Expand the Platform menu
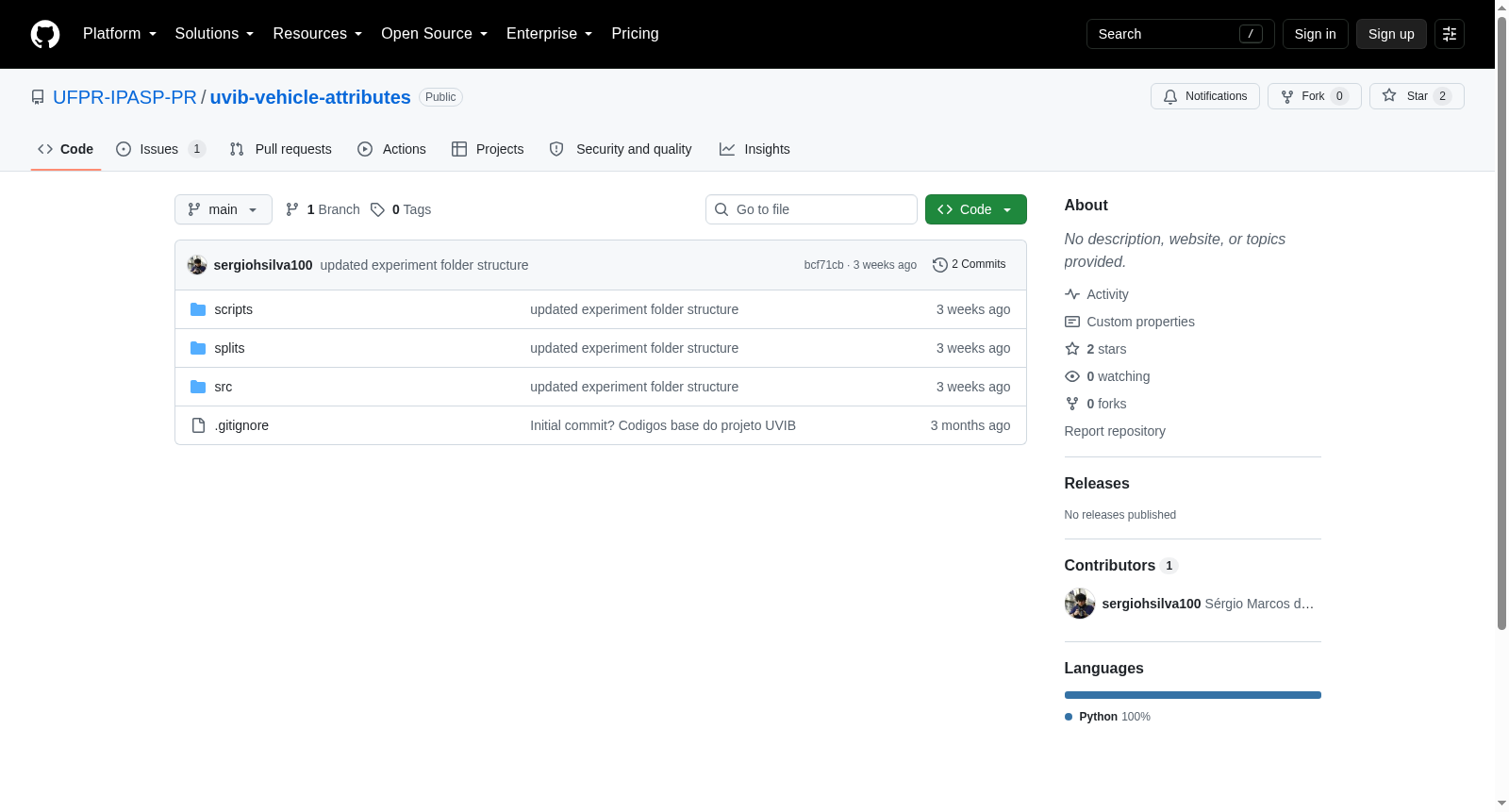The width and height of the screenshot is (1509, 812). point(120,34)
